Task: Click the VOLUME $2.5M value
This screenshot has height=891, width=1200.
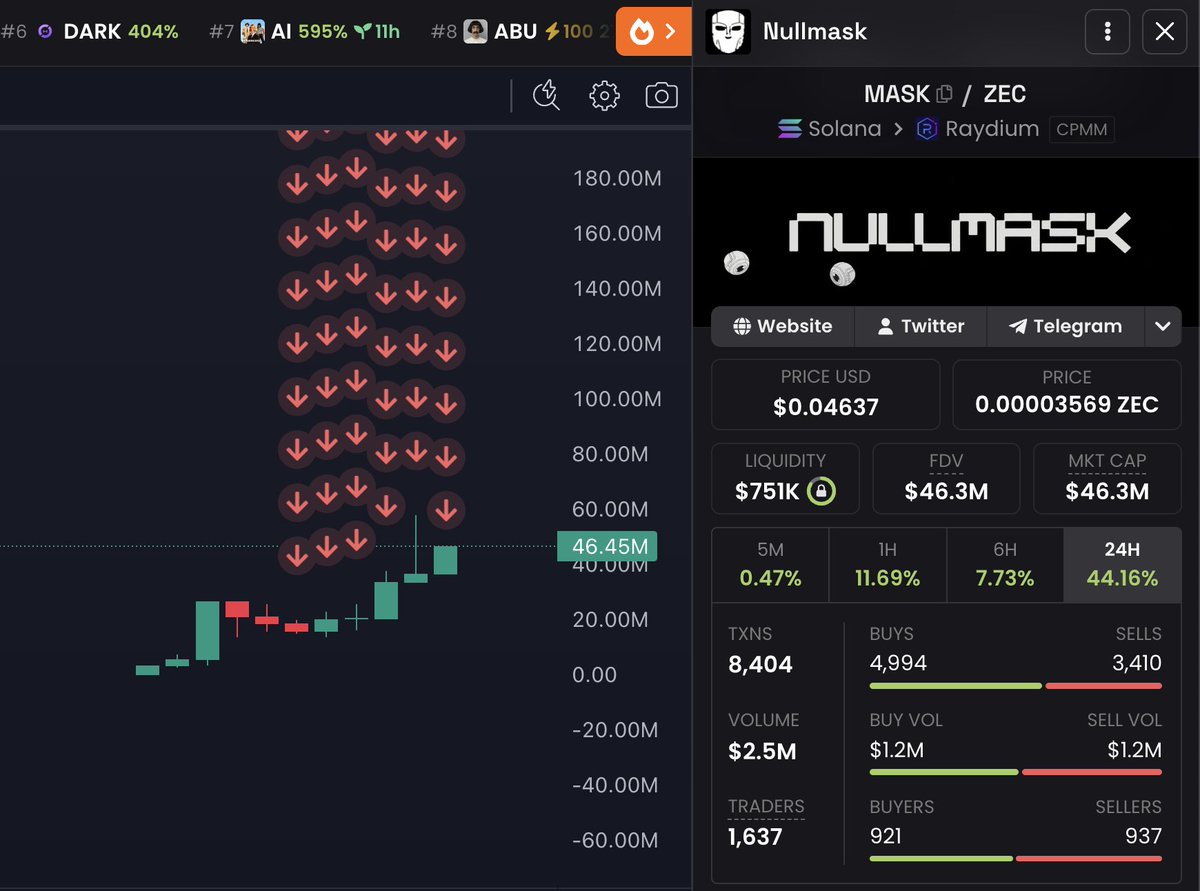Action: pos(762,751)
